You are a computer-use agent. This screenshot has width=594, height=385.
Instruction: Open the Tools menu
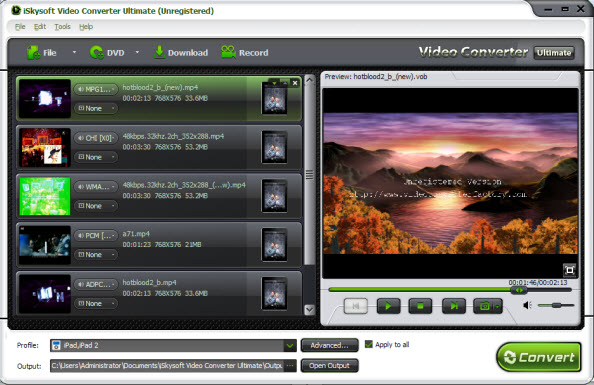click(63, 27)
